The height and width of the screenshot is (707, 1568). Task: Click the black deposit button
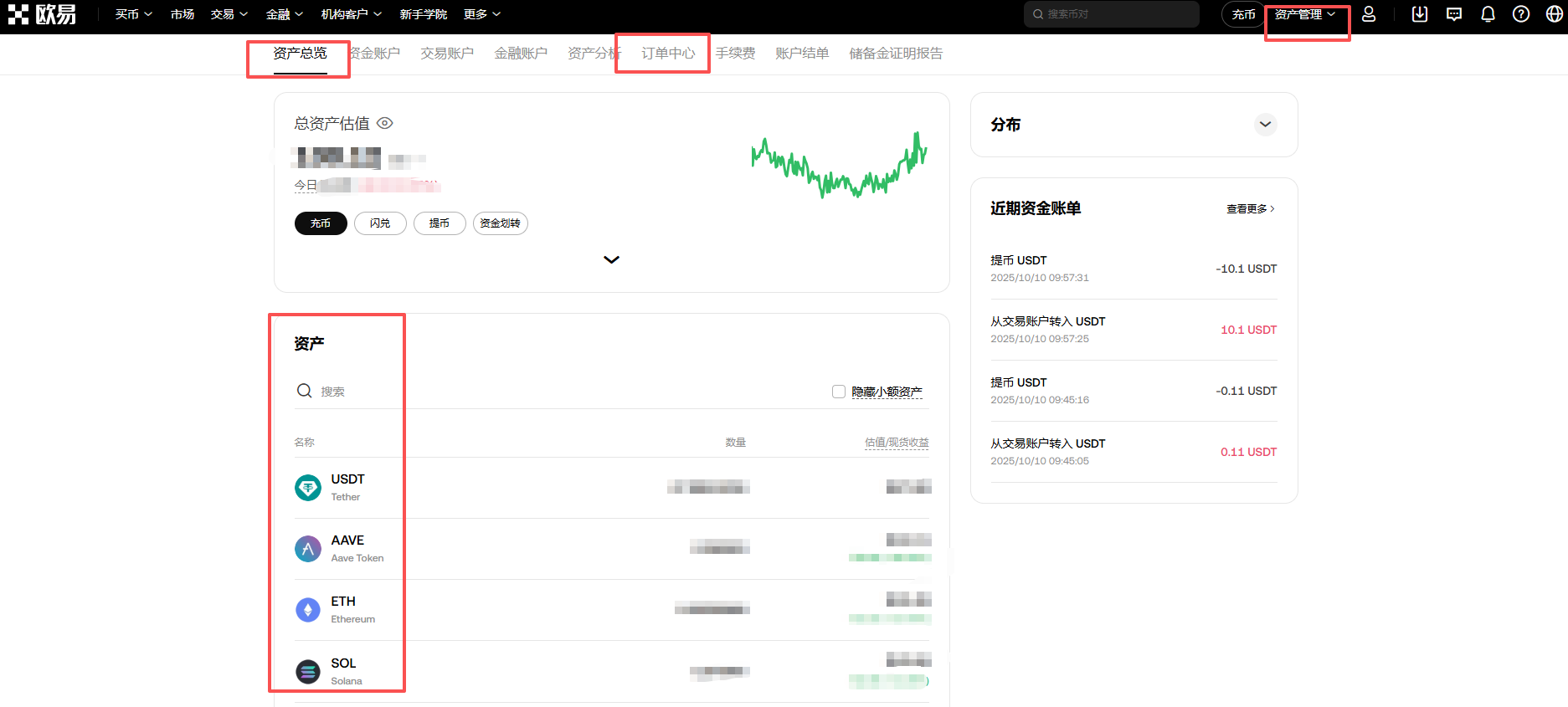pos(321,223)
